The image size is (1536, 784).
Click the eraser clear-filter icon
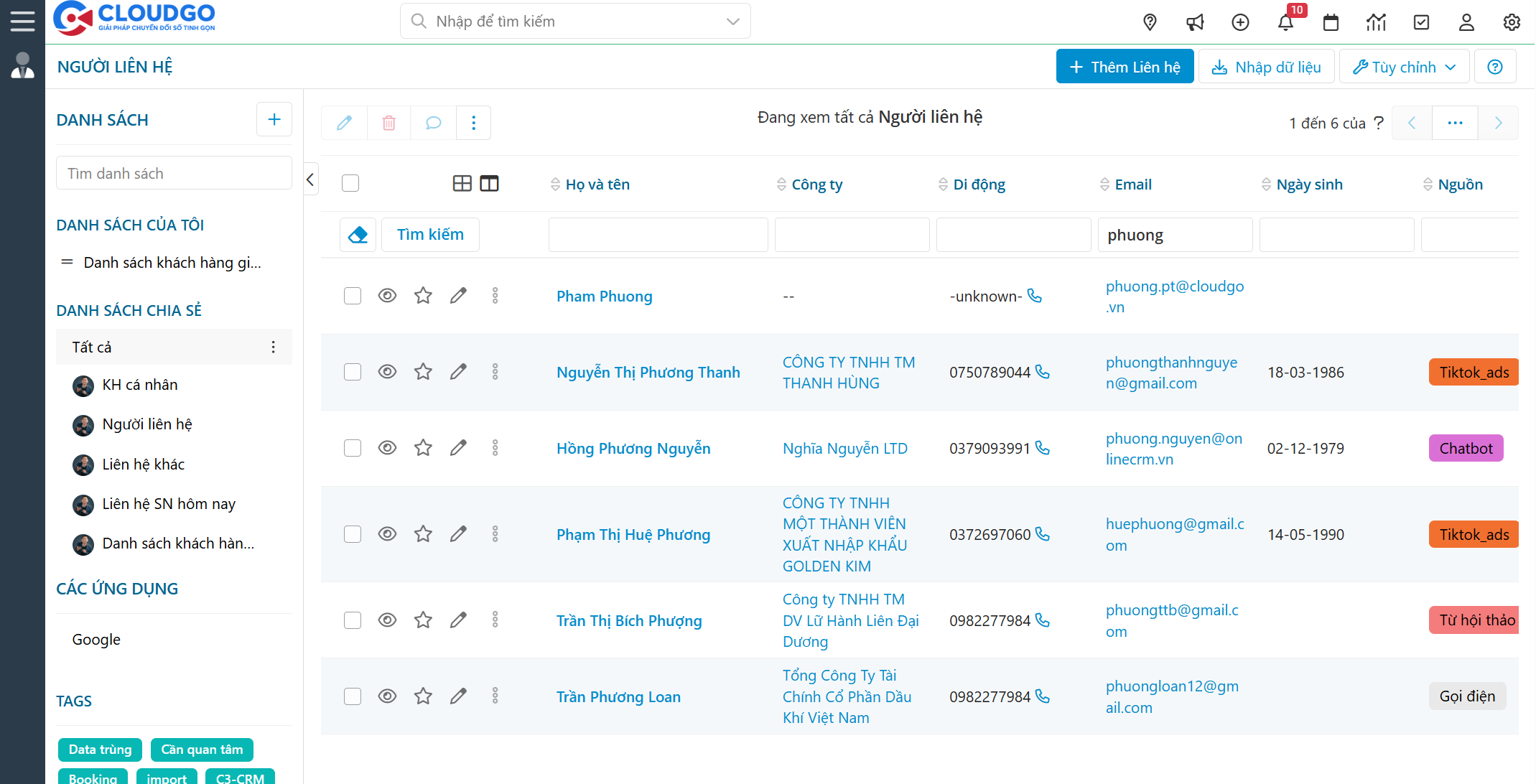pos(358,235)
